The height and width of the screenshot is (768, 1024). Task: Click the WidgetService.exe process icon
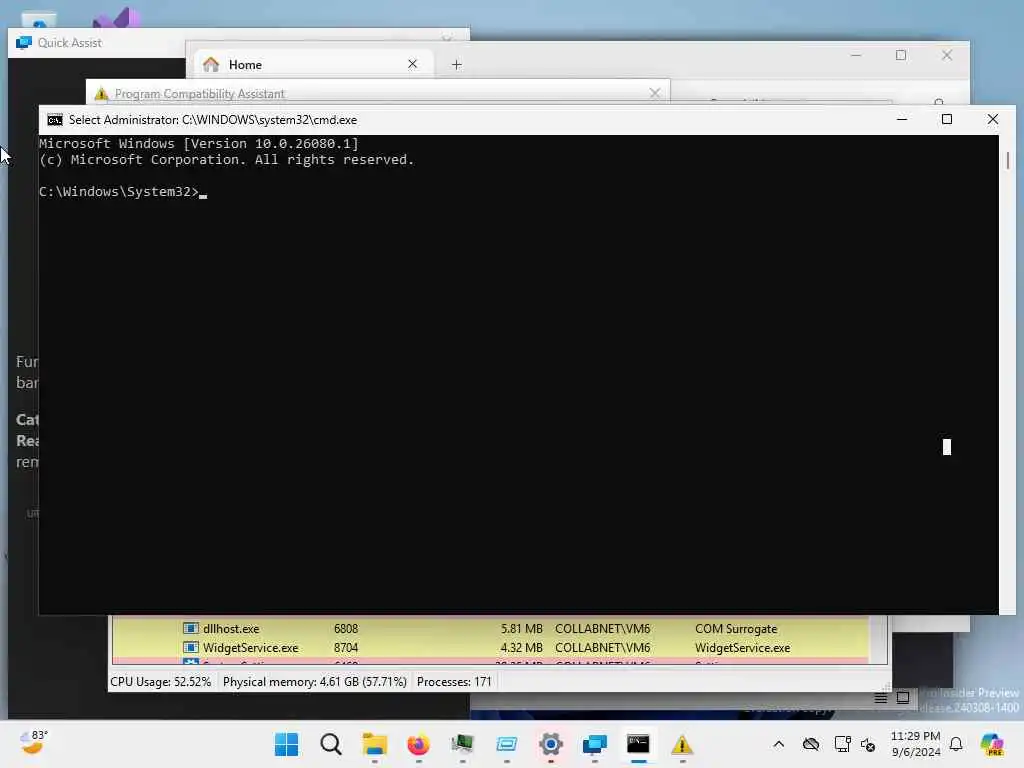pyautogui.click(x=191, y=648)
